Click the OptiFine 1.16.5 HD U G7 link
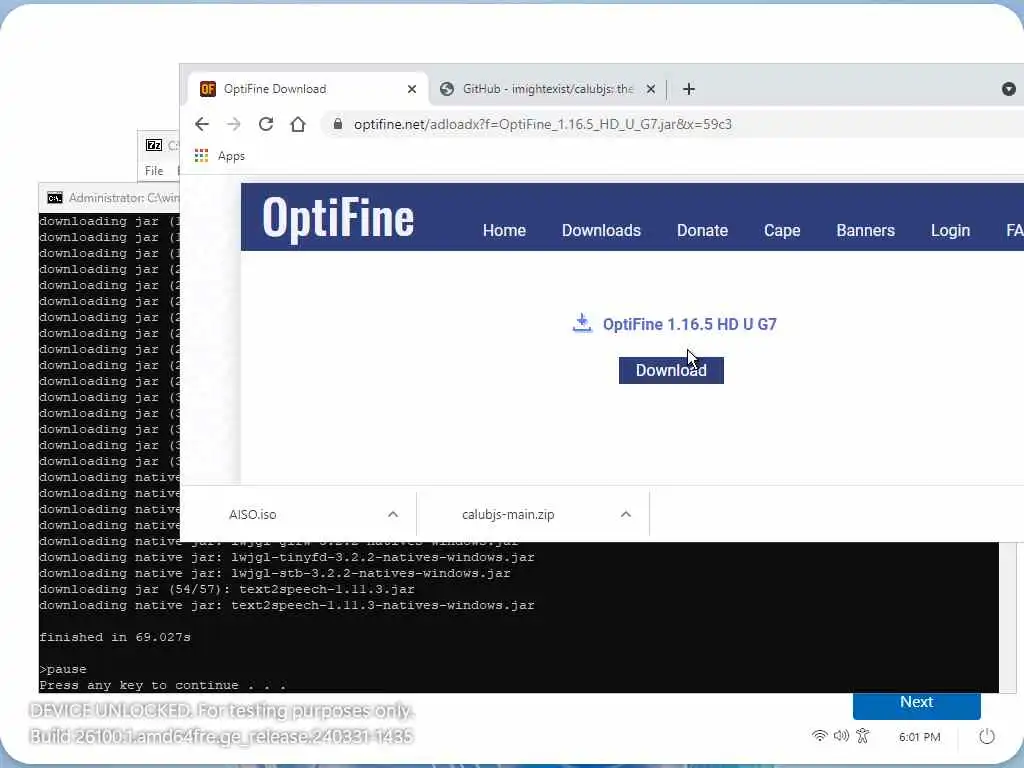Image resolution: width=1024 pixels, height=768 pixels. (x=690, y=325)
